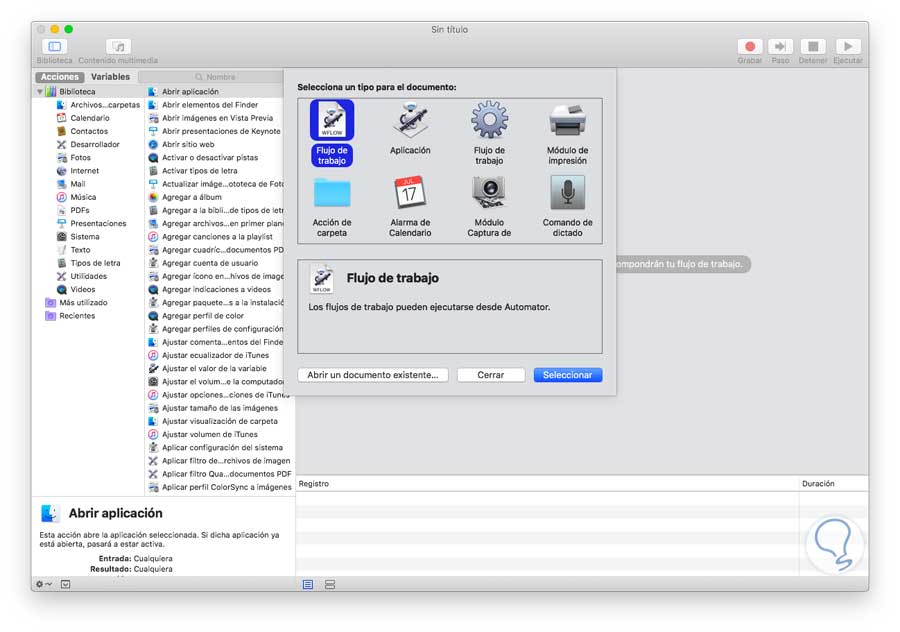Show log list view icon
The width and height of the screenshot is (900, 632).
click(x=308, y=584)
